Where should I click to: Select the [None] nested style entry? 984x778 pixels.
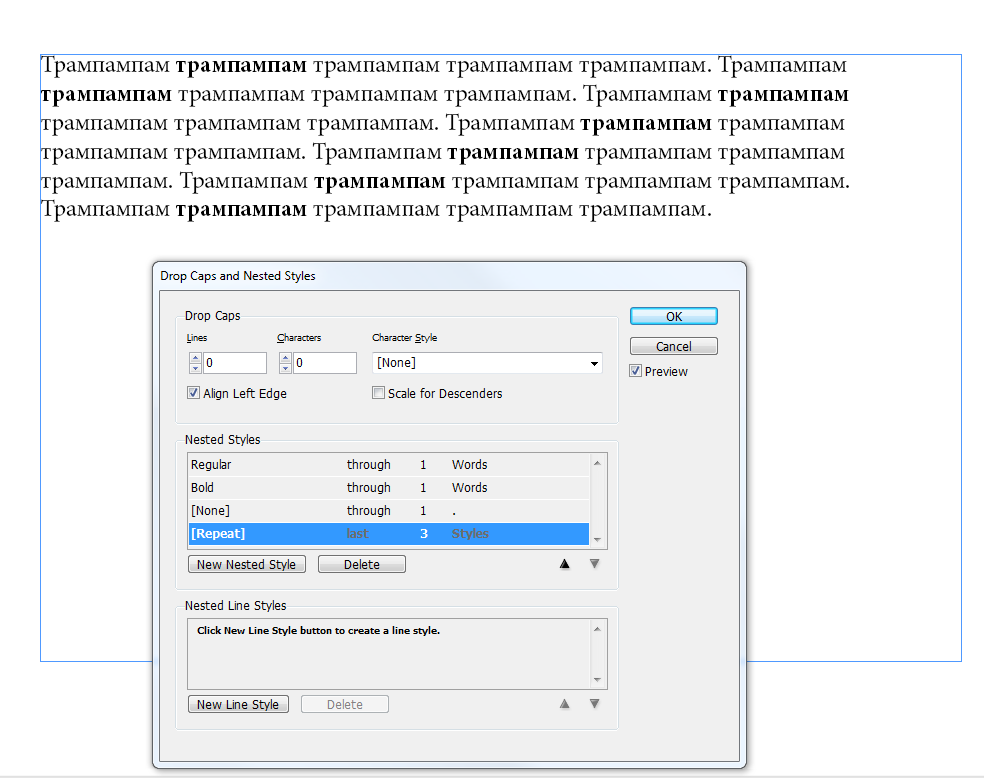388,511
